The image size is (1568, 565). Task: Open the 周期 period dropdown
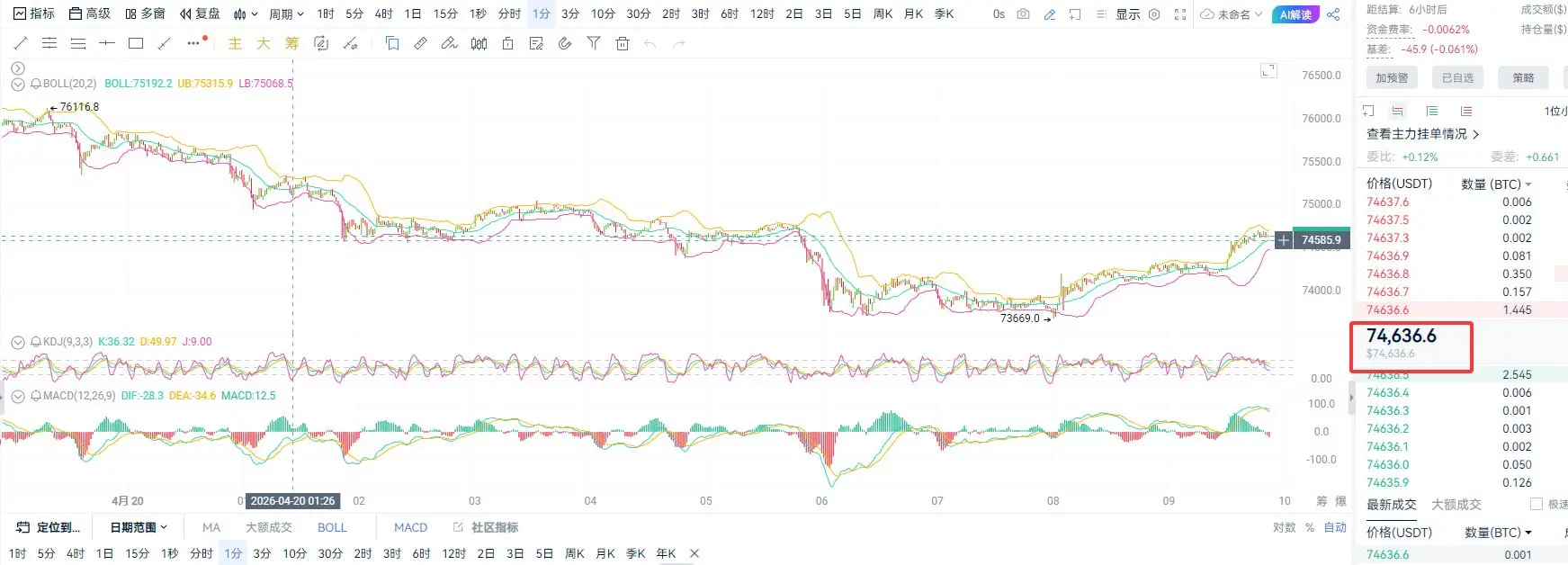click(x=287, y=14)
